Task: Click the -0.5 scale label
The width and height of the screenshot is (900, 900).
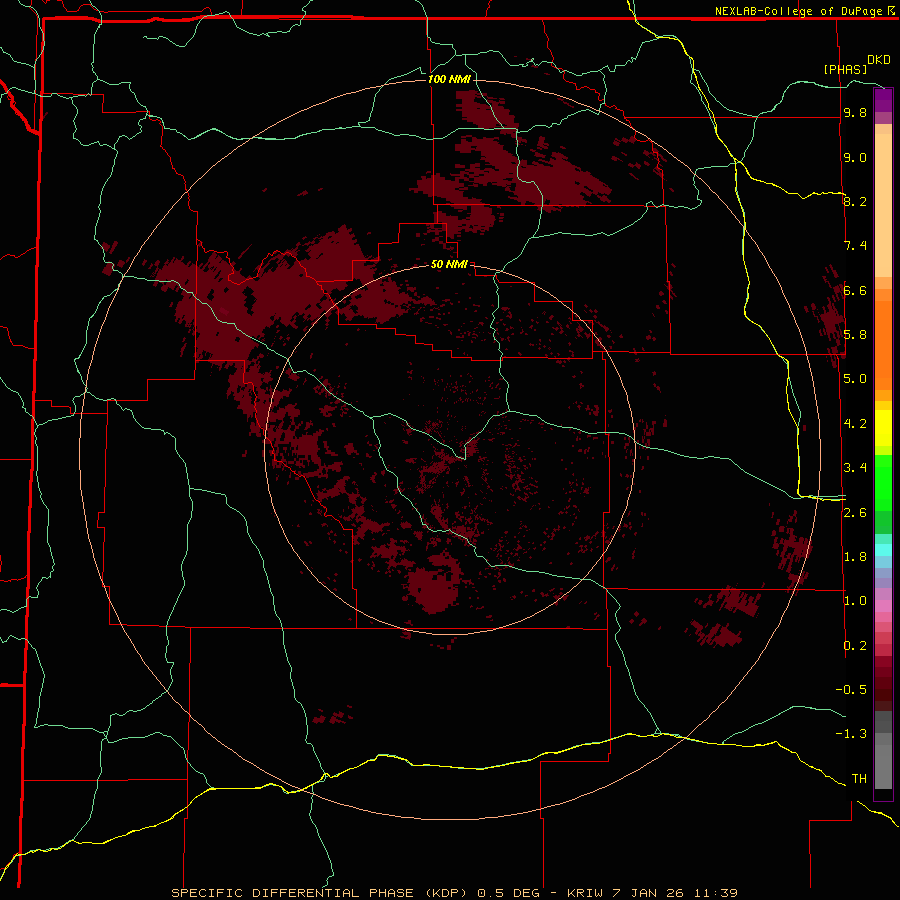Action: pyautogui.click(x=851, y=690)
